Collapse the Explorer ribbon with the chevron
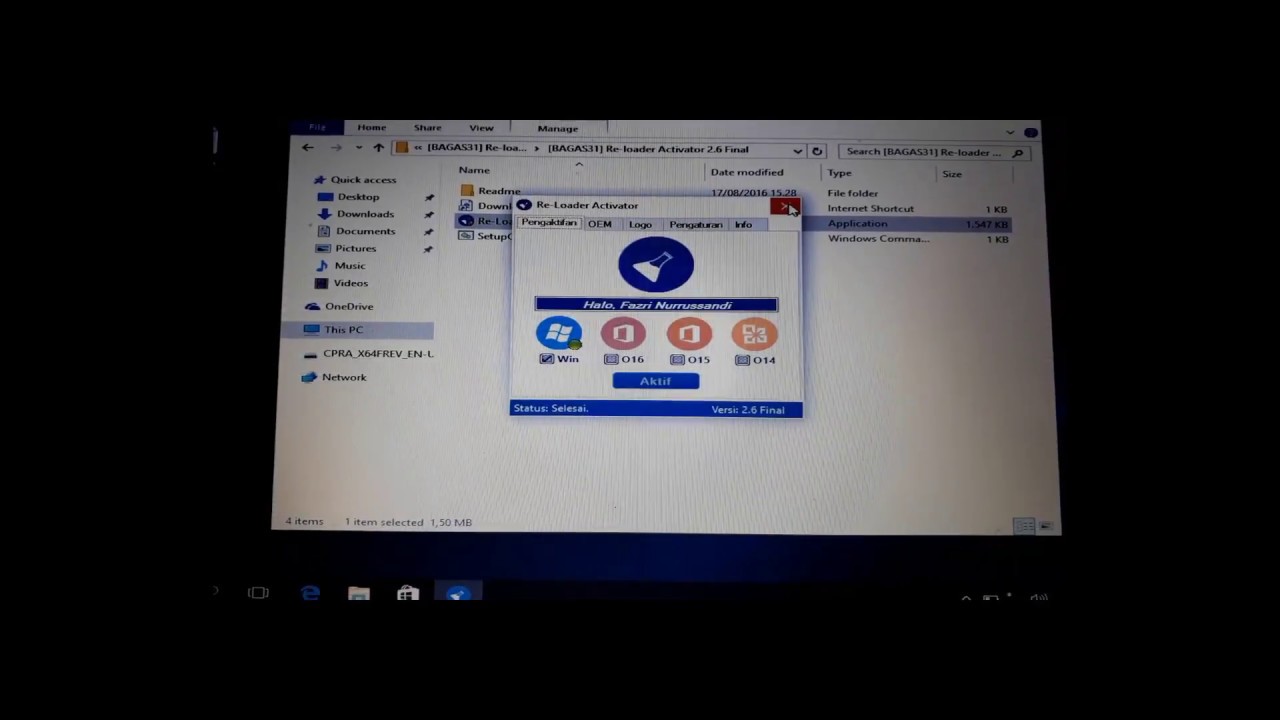 pyautogui.click(x=1010, y=132)
